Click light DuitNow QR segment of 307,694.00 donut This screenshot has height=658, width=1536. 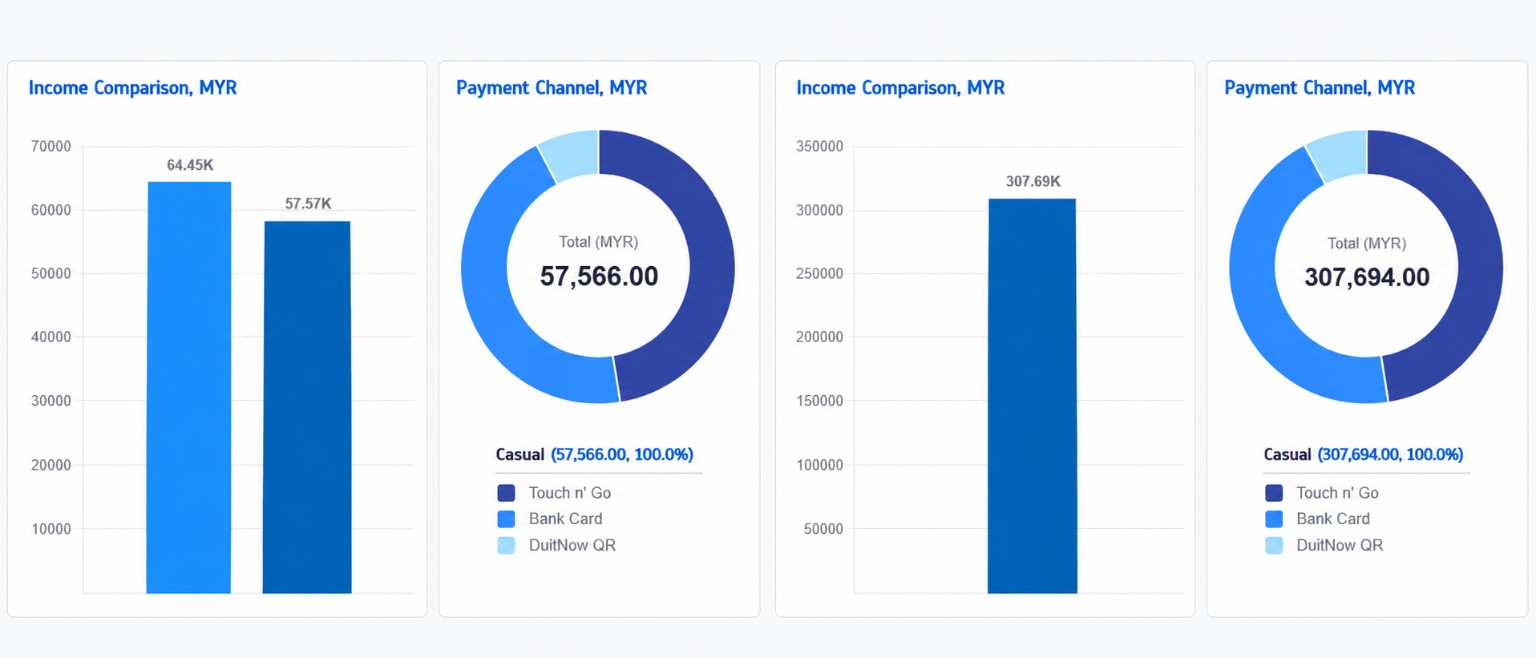pos(1340,156)
